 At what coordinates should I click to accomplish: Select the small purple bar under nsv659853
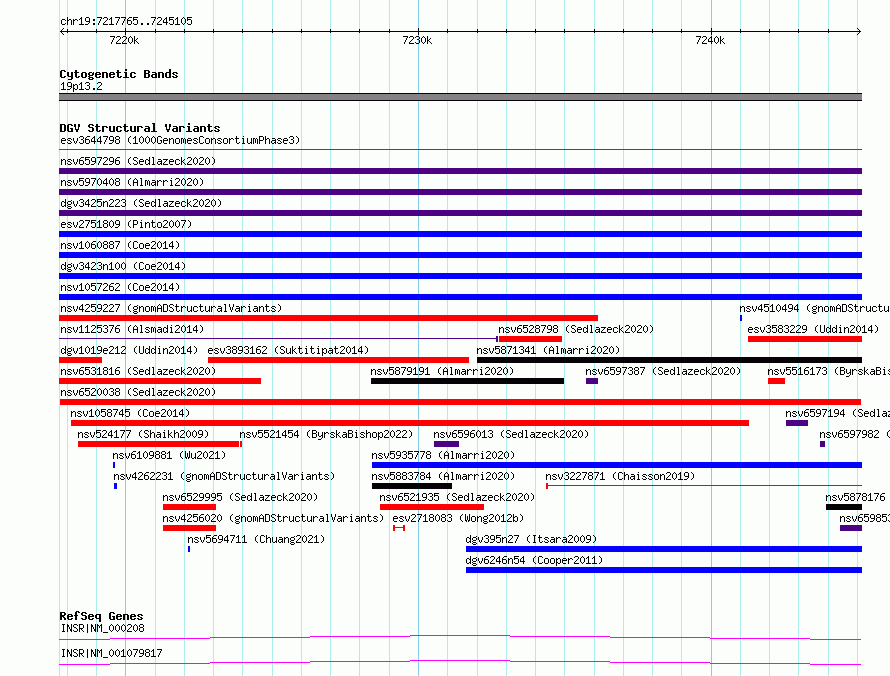pyautogui.click(x=851, y=528)
